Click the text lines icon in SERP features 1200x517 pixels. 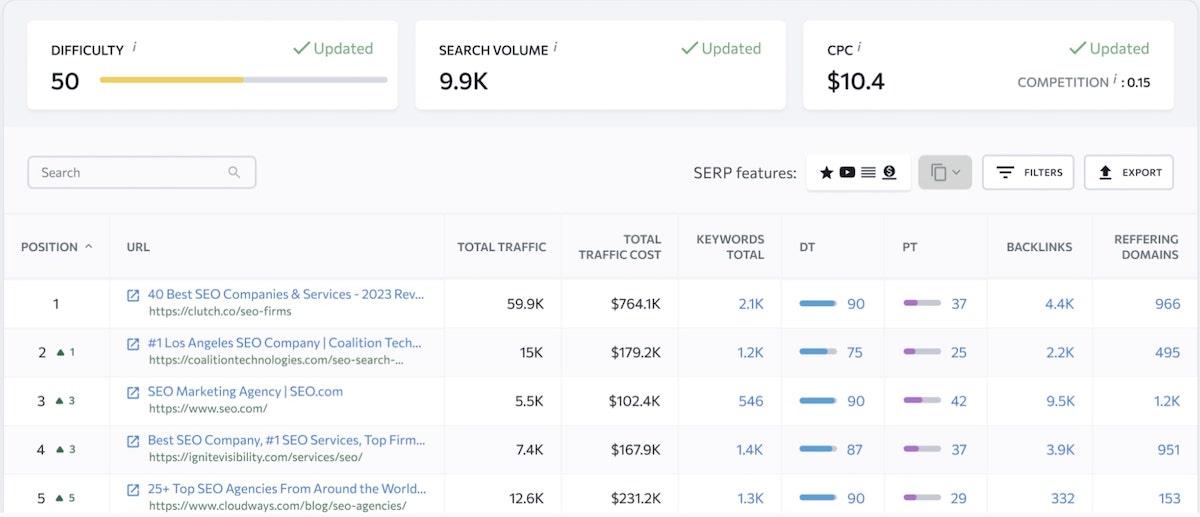(868, 172)
